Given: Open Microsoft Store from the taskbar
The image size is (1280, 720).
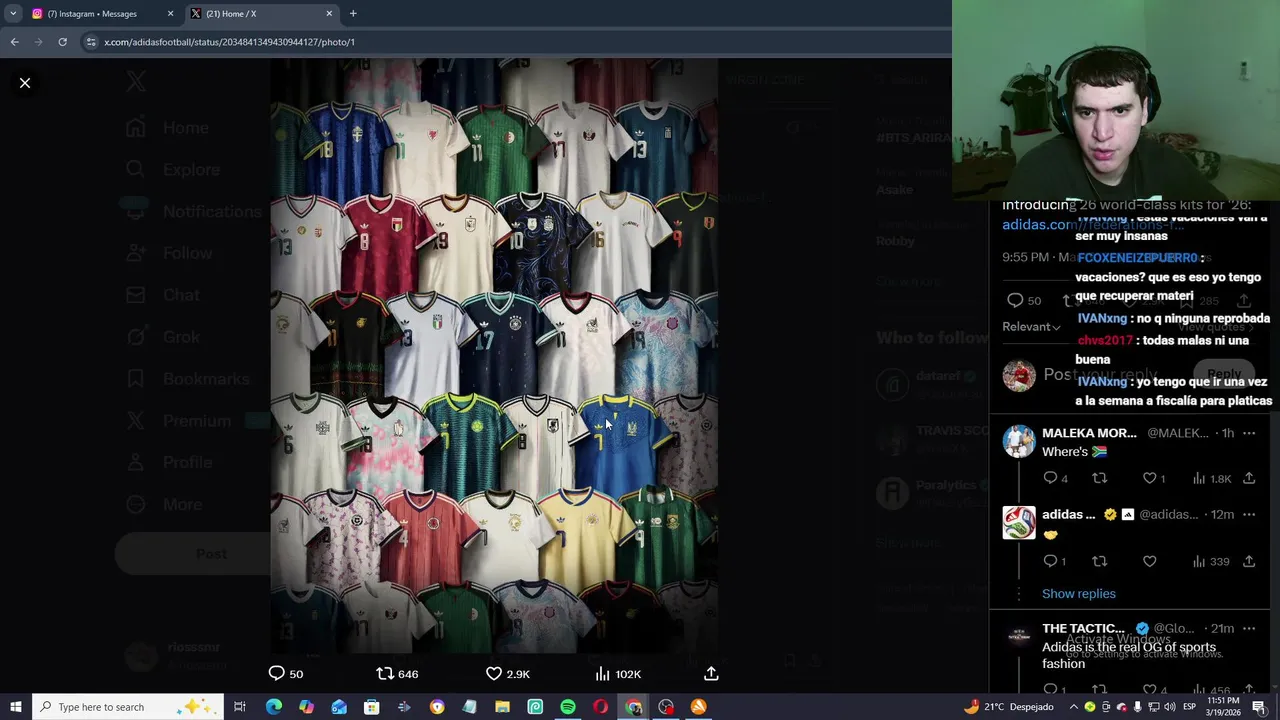Looking at the screenshot, I should [x=371, y=707].
